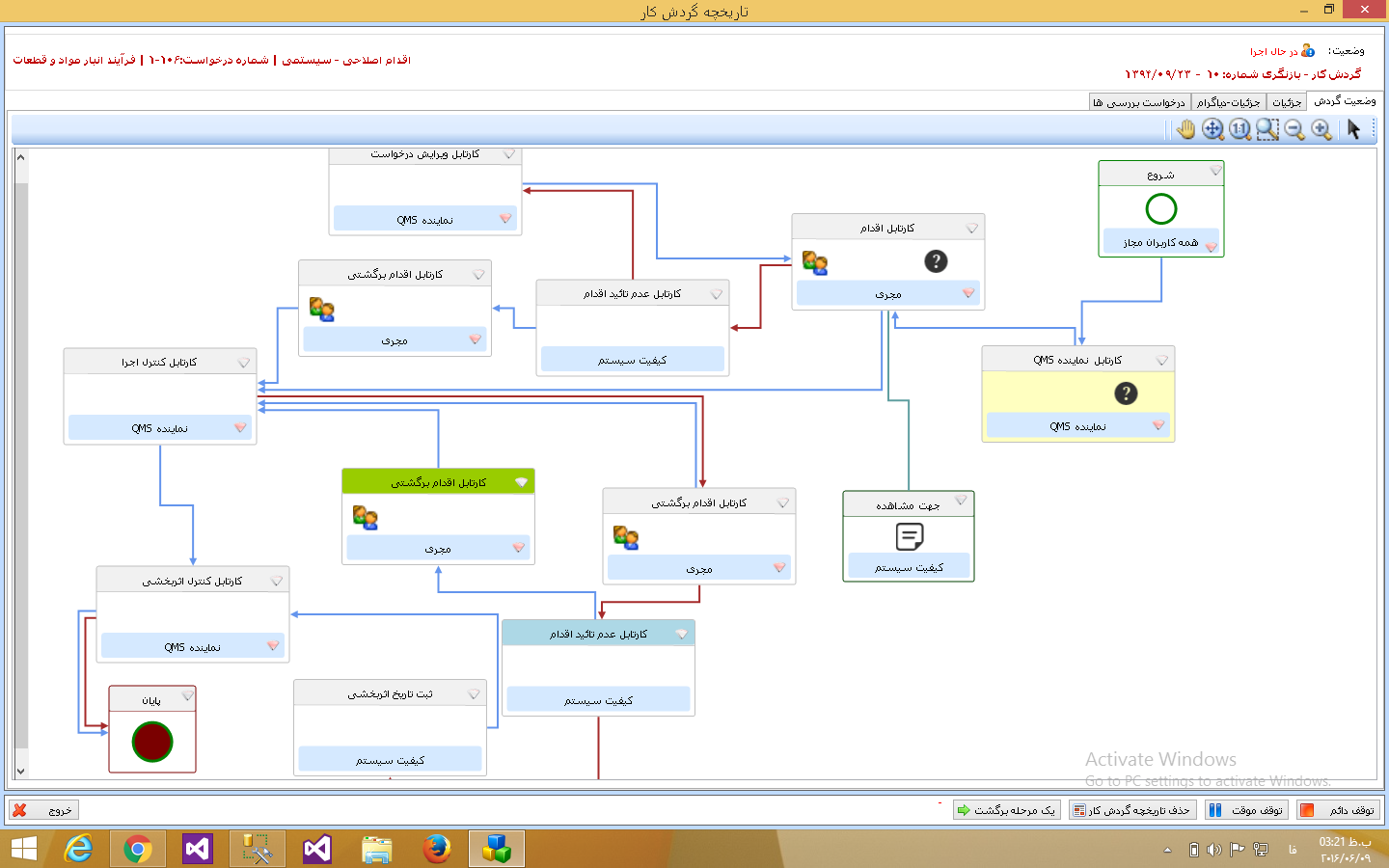Click question mark icon in کارتابل اقدام node
The image size is (1389, 868).
point(936,261)
